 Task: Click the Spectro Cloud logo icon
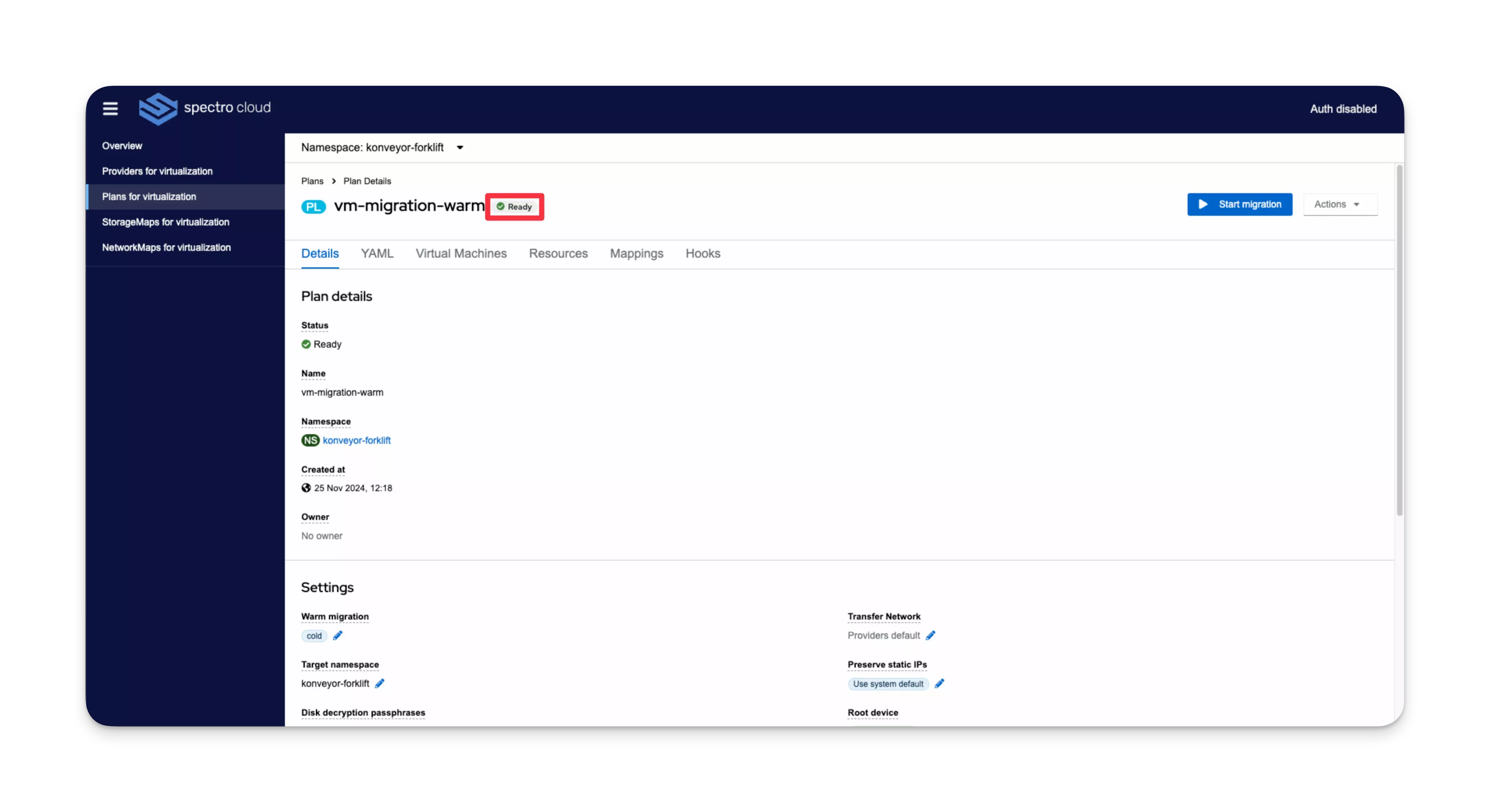(157, 108)
